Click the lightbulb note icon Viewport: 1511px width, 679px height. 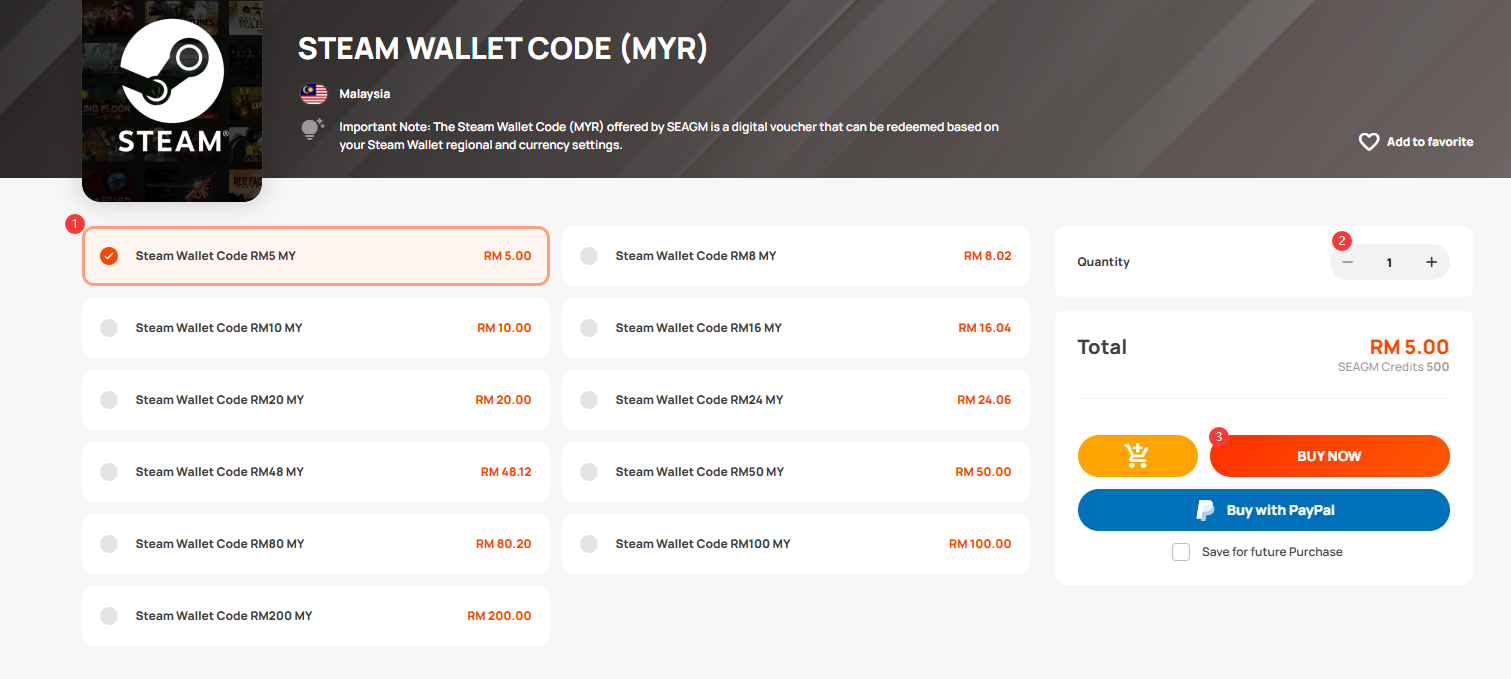coord(313,129)
